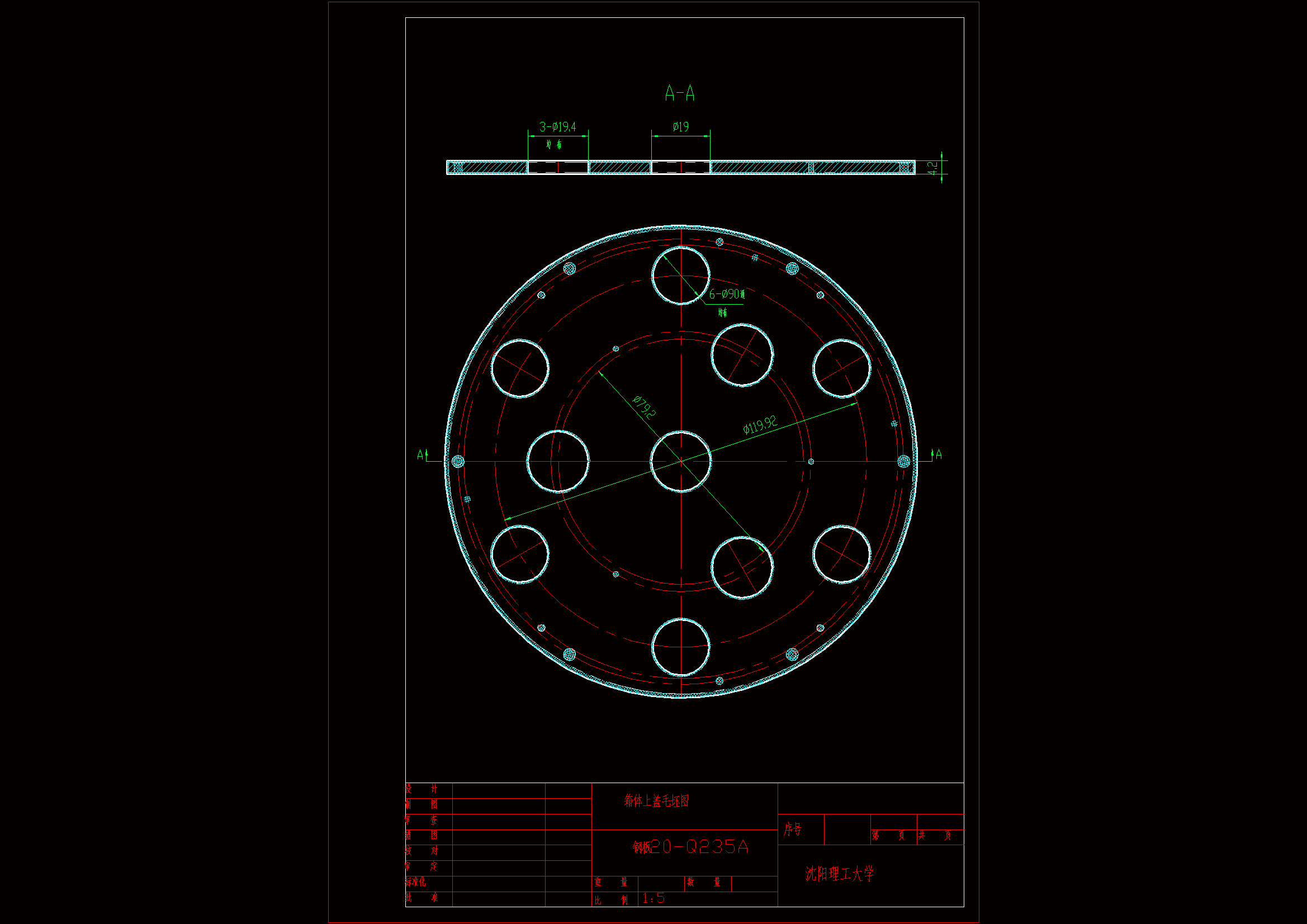
Task: Click the 箱体上盖毛坯图 title text
Action: click(656, 801)
